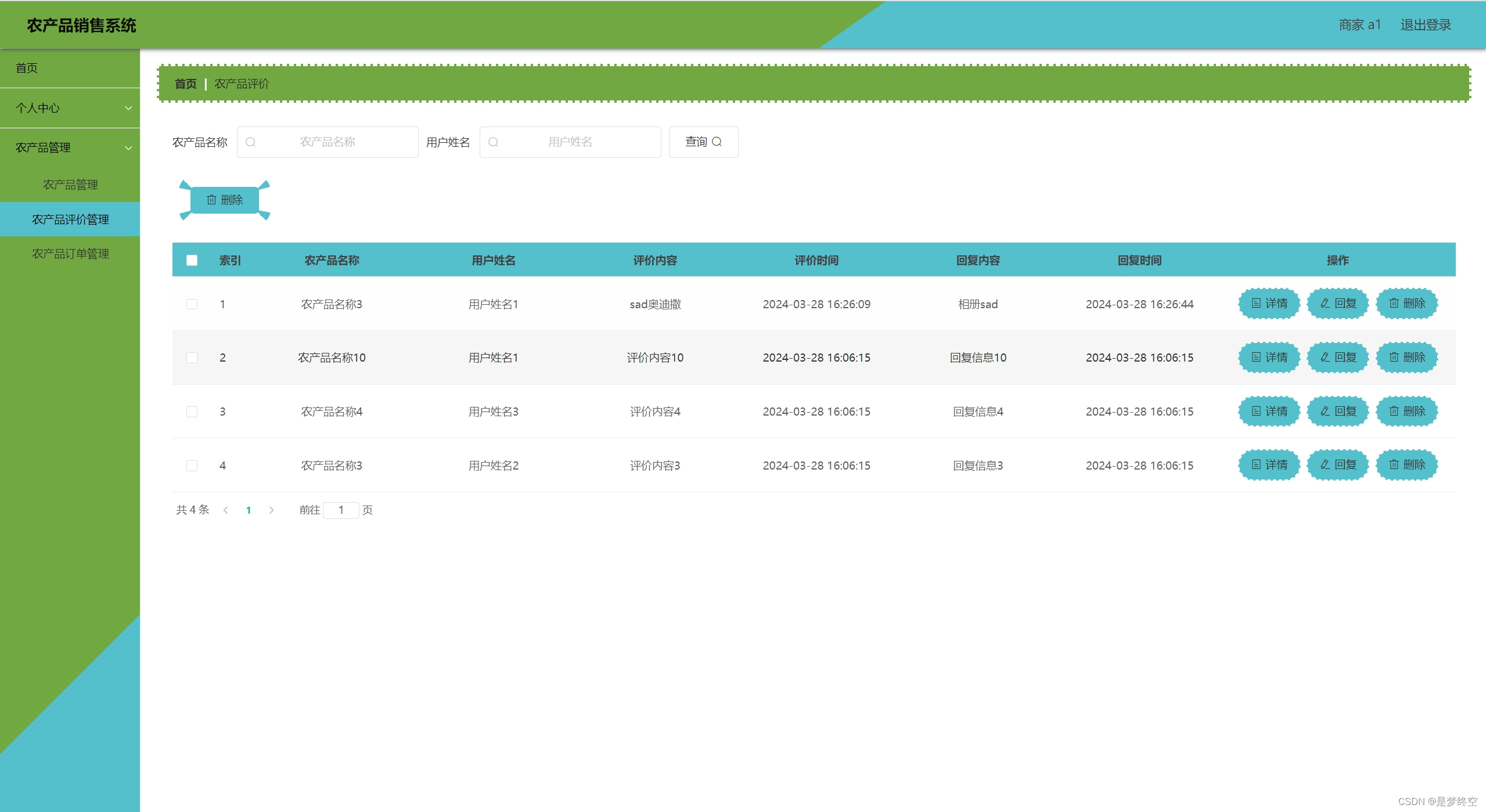The width and height of the screenshot is (1486, 812).
Task: Click cell 相册sad
Action: (978, 304)
